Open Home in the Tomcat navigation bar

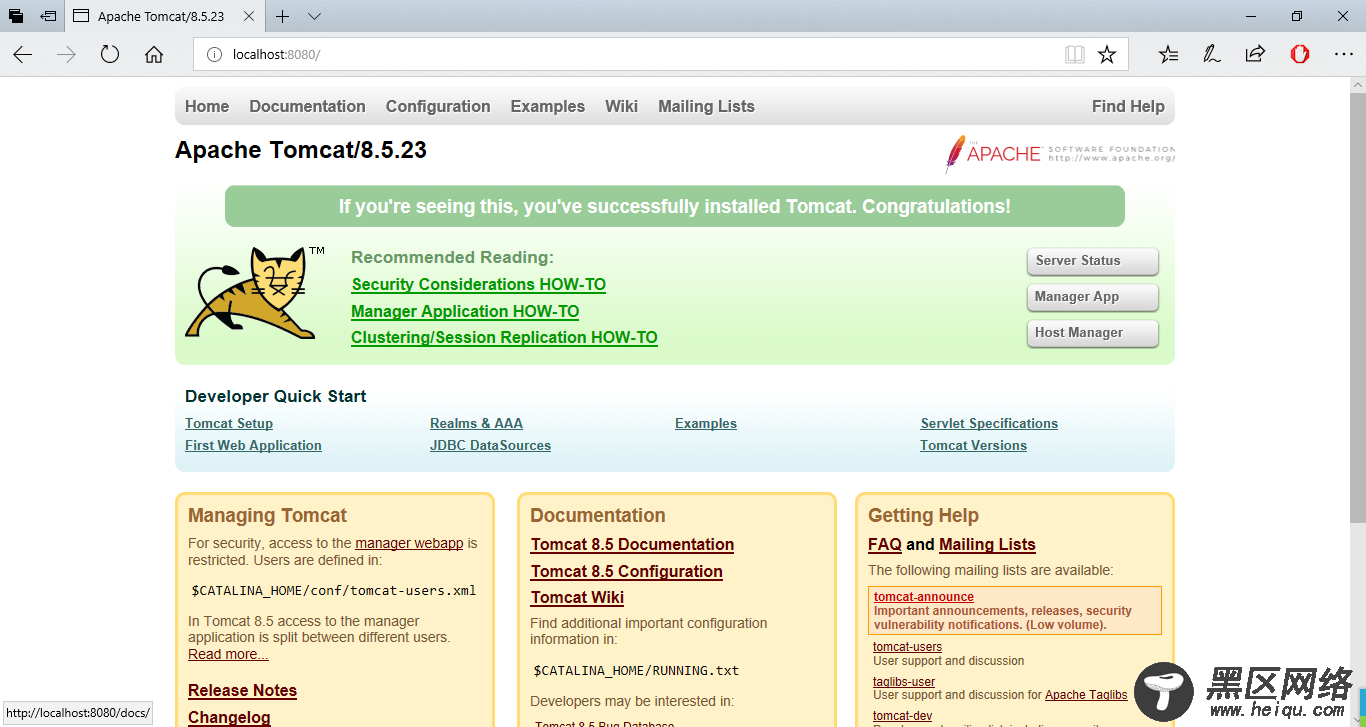(207, 106)
